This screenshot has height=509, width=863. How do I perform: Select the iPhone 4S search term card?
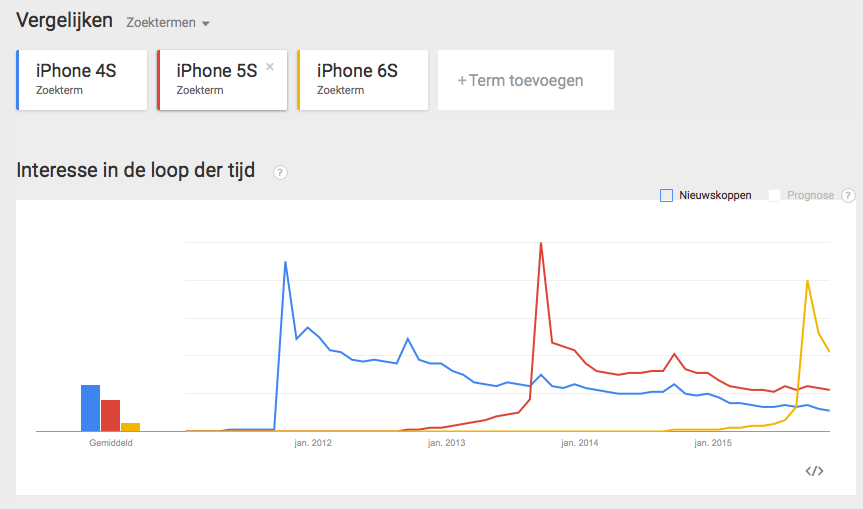tap(82, 80)
